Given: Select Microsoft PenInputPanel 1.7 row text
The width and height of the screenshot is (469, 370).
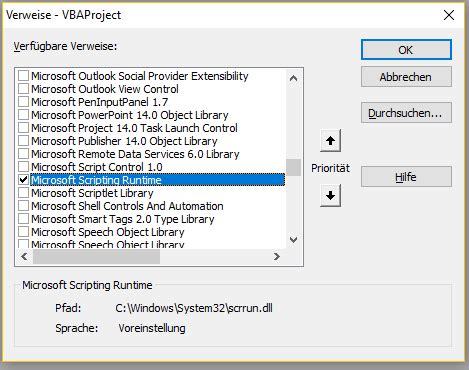Looking at the screenshot, I should (100, 102).
